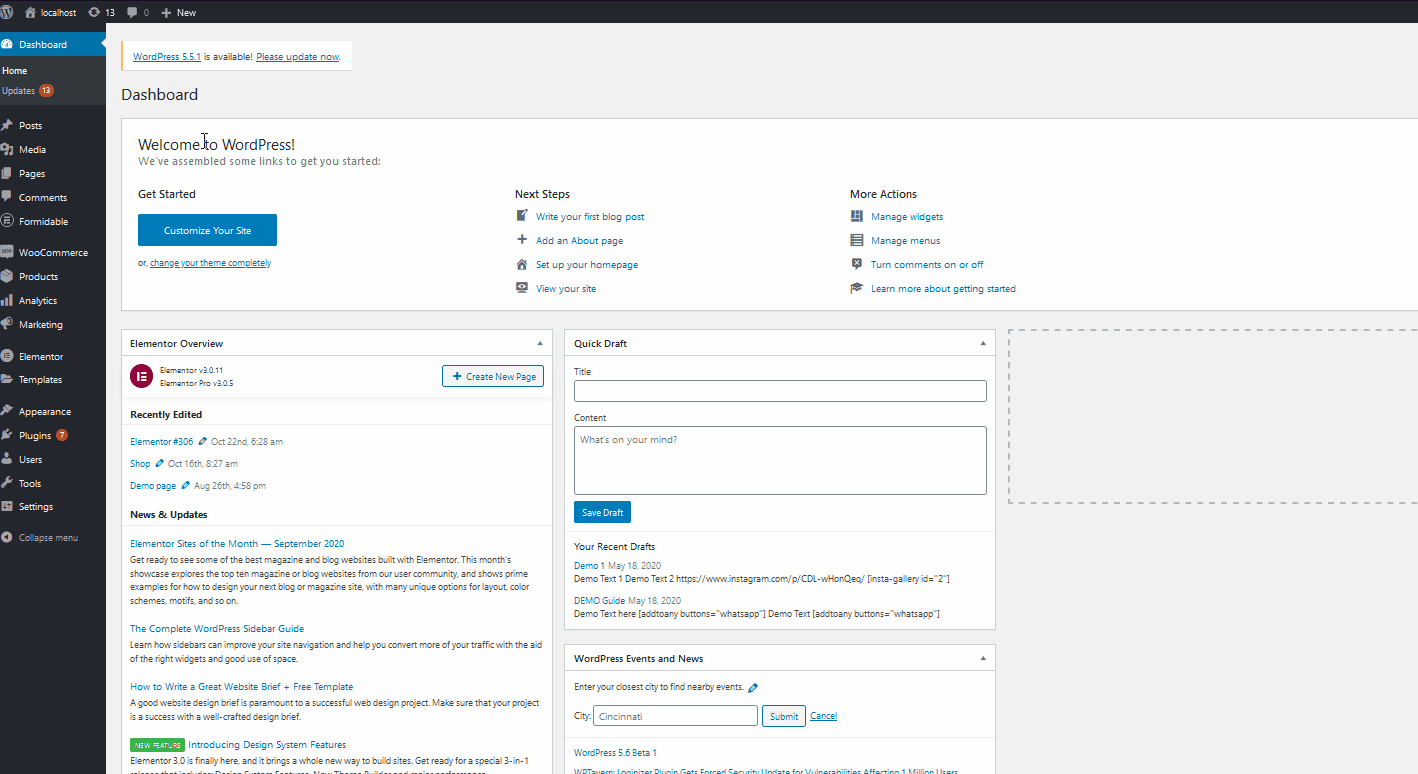Submit the city with Submit button

[x=784, y=716]
